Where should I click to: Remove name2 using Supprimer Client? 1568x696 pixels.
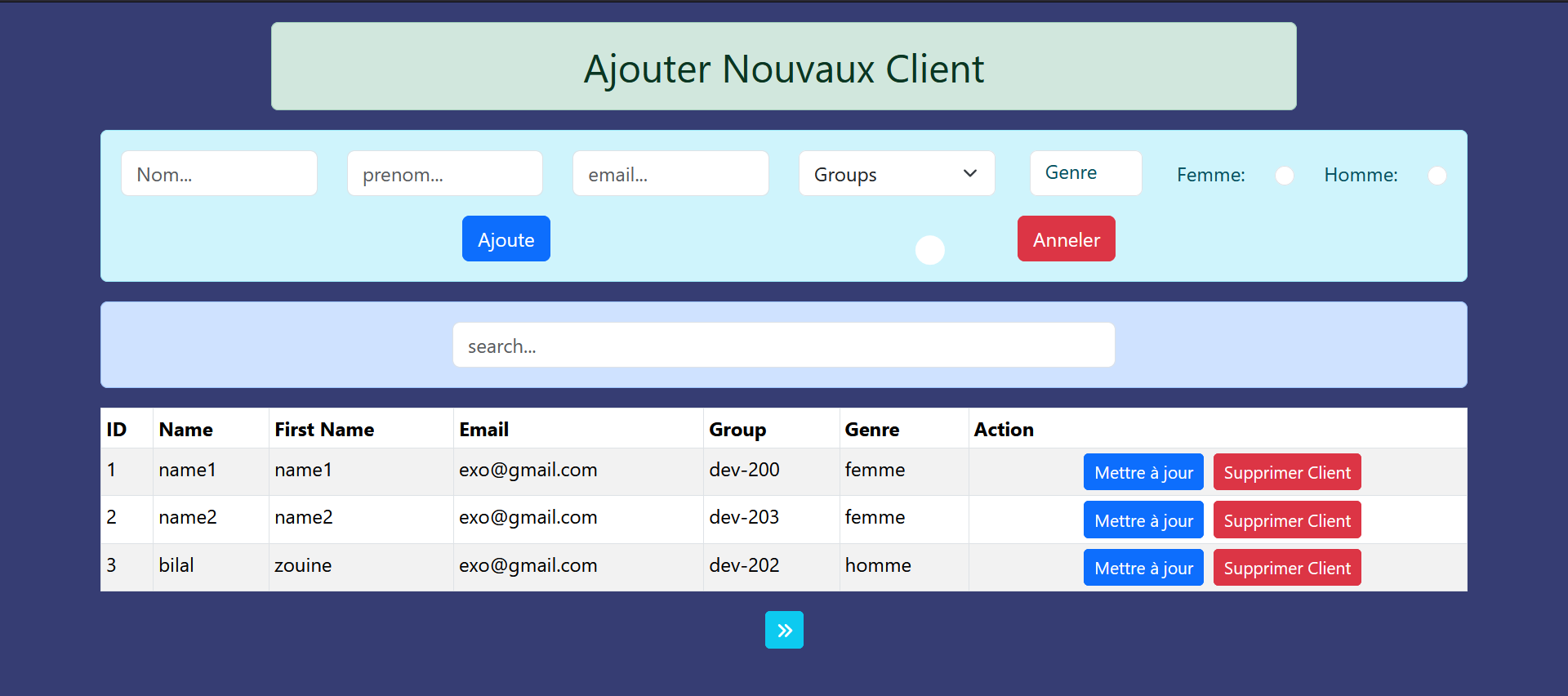[x=1286, y=520]
